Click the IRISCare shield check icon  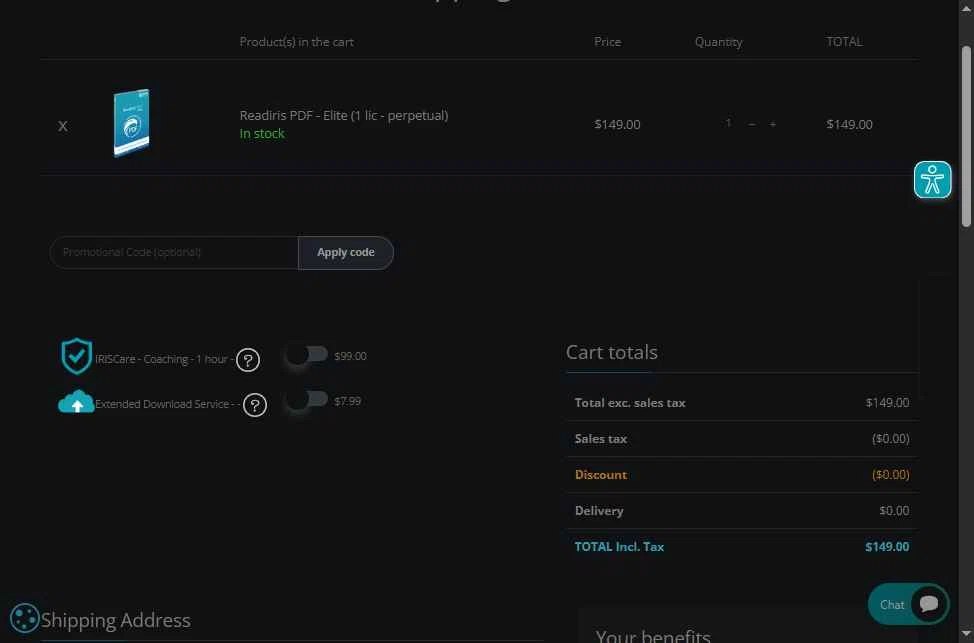click(x=76, y=356)
